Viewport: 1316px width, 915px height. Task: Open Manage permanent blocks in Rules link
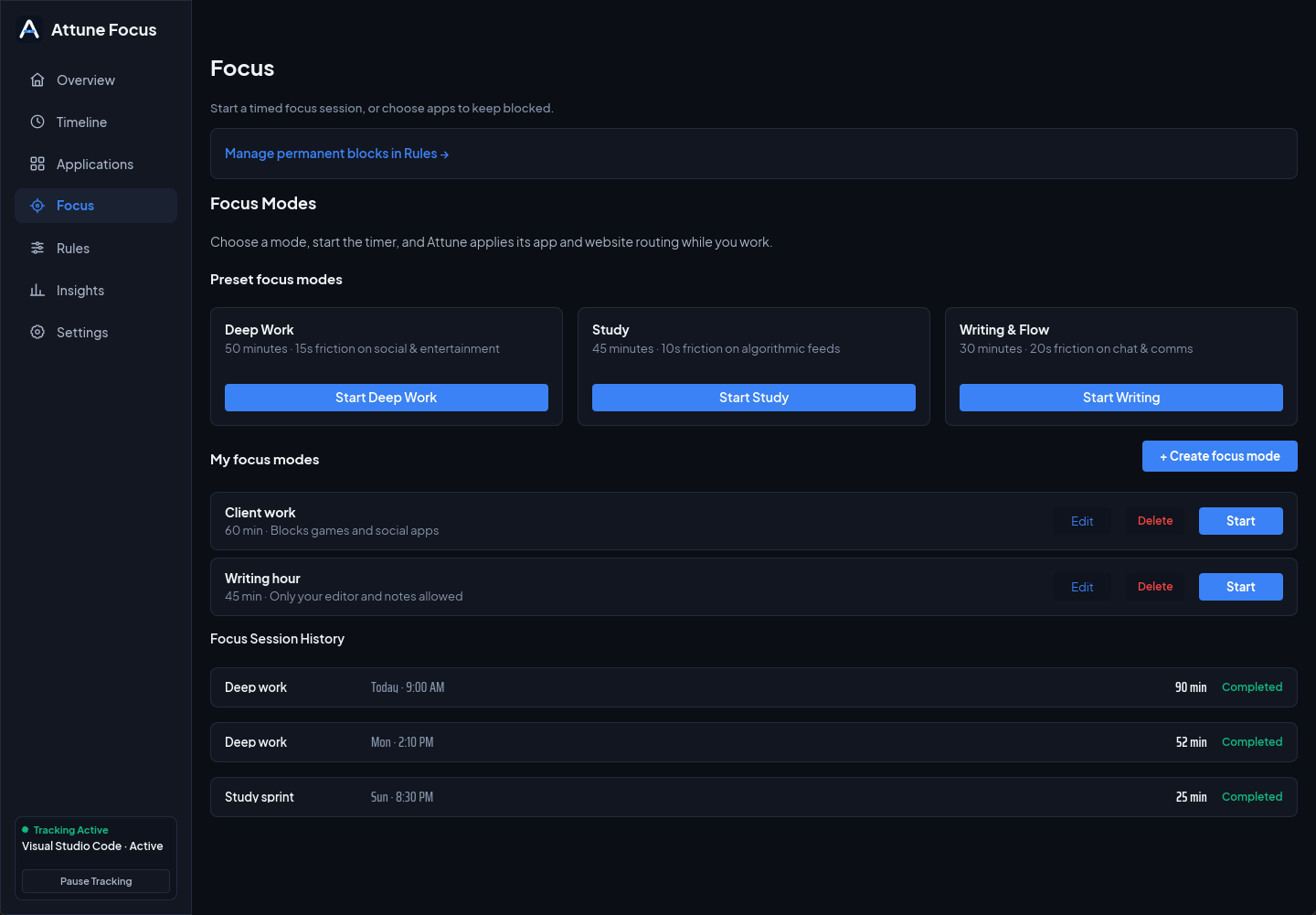[336, 154]
